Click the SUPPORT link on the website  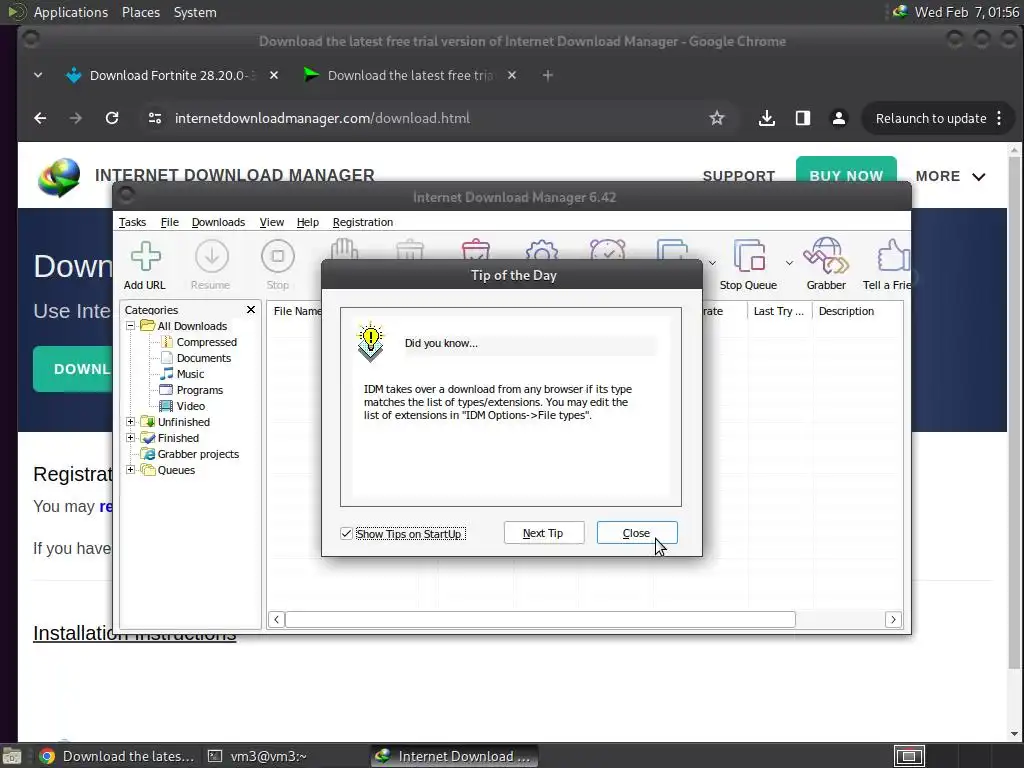pyautogui.click(x=739, y=176)
